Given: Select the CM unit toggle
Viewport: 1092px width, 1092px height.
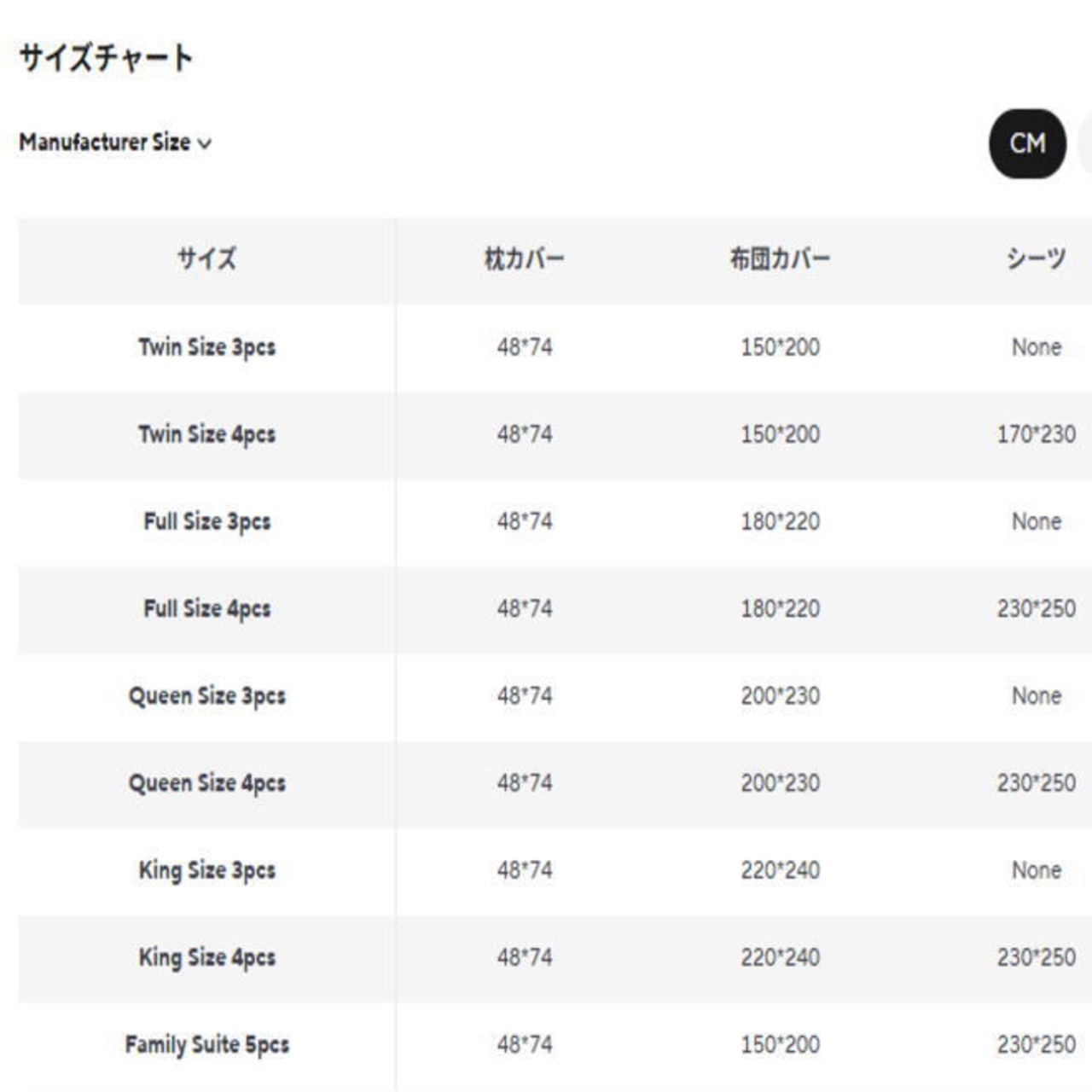Looking at the screenshot, I should pyautogui.click(x=1027, y=143).
